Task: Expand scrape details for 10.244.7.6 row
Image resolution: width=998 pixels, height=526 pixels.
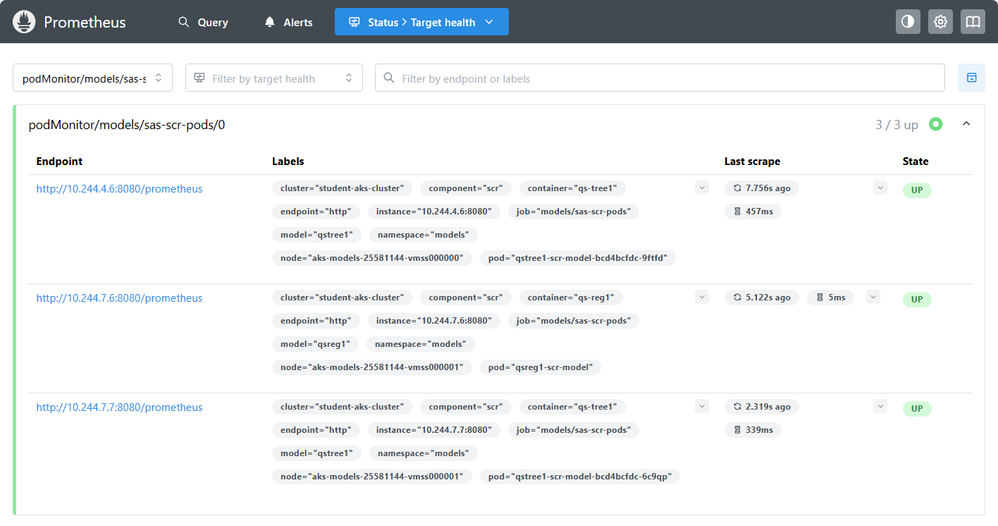Action: point(873,297)
